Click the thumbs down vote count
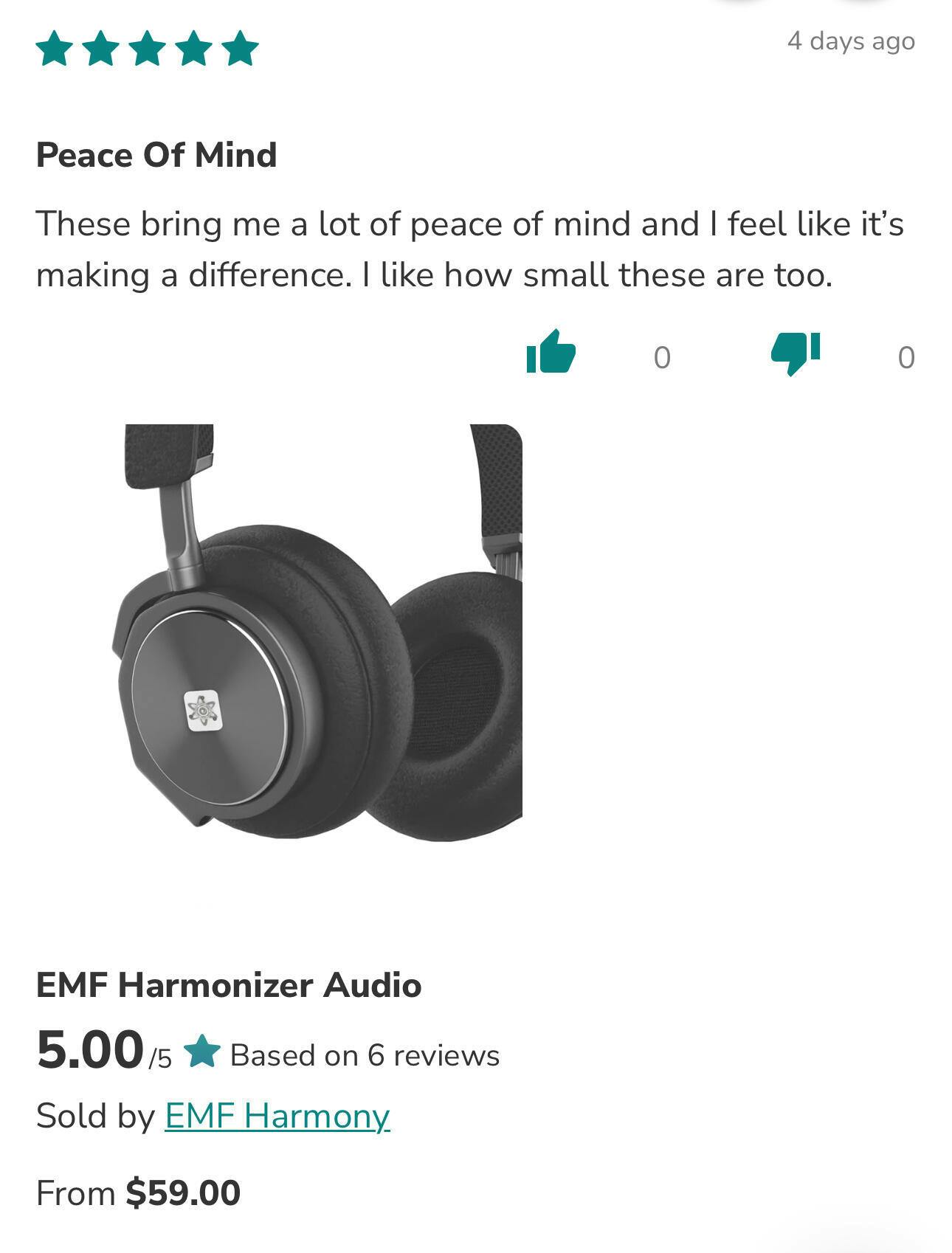This screenshot has height=1253, width=952. point(906,357)
